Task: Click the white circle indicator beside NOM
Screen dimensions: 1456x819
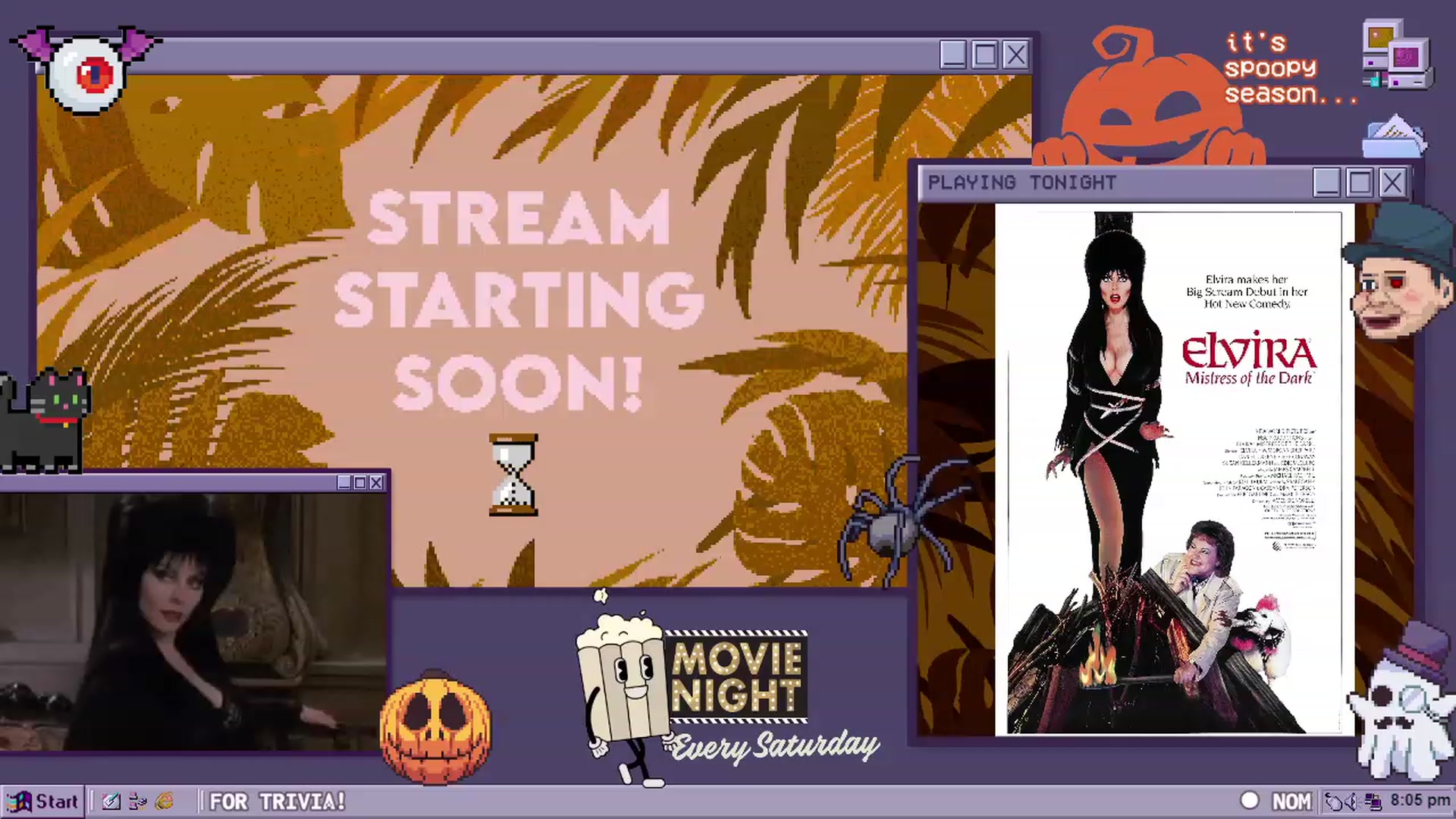Action: pos(1249,801)
